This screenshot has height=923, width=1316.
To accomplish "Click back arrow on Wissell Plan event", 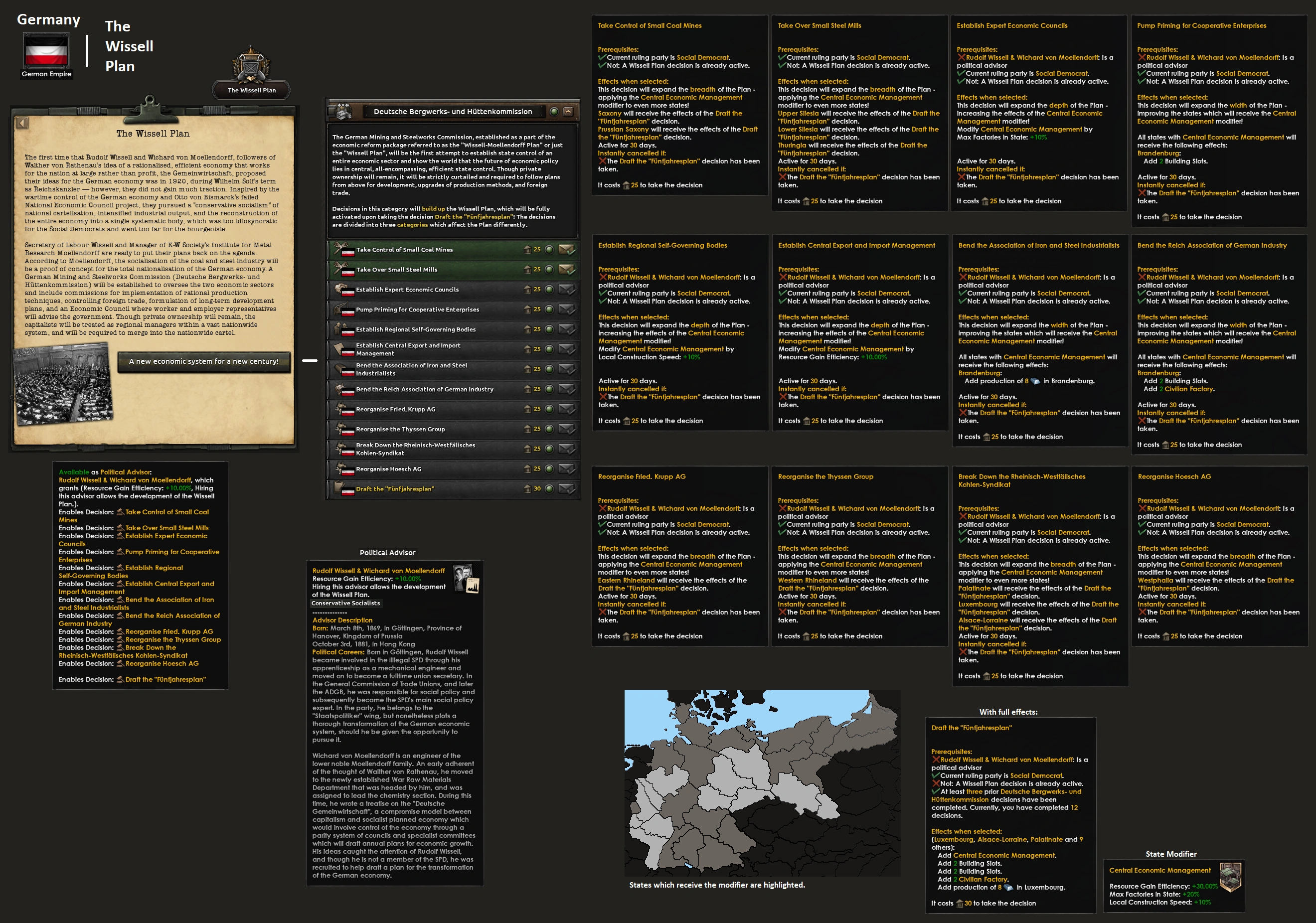I will [22, 123].
